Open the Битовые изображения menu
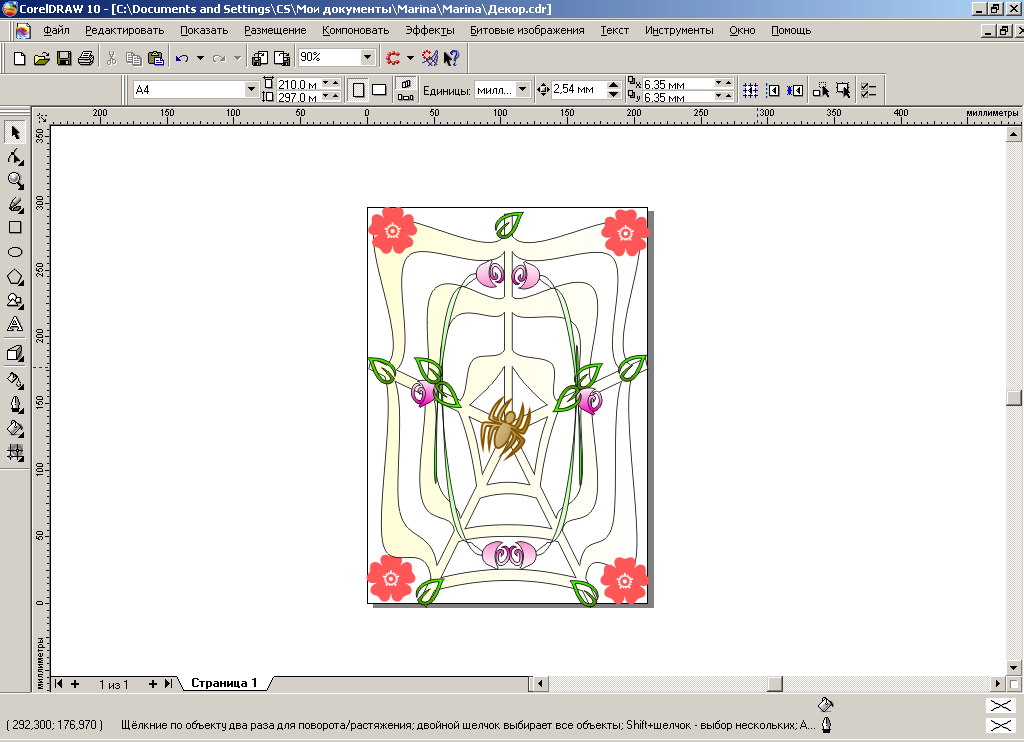The image size is (1024, 742). pyautogui.click(x=527, y=30)
